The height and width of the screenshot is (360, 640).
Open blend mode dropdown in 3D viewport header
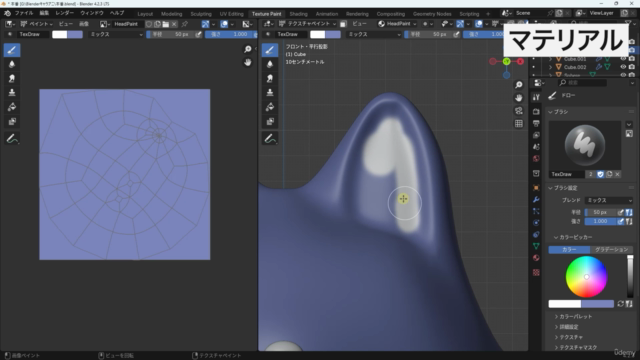pos(374,34)
